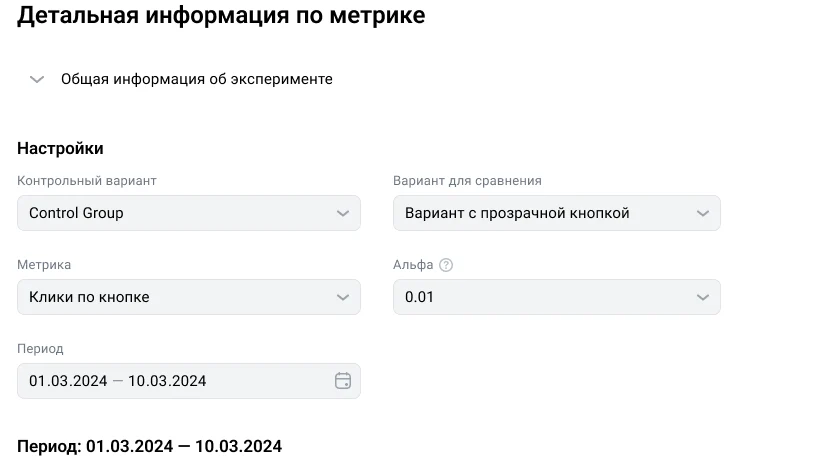The width and height of the screenshot is (822, 468).
Task: Open the Вариант с прозрачной кнопкой dropdown
Action: click(x=557, y=213)
